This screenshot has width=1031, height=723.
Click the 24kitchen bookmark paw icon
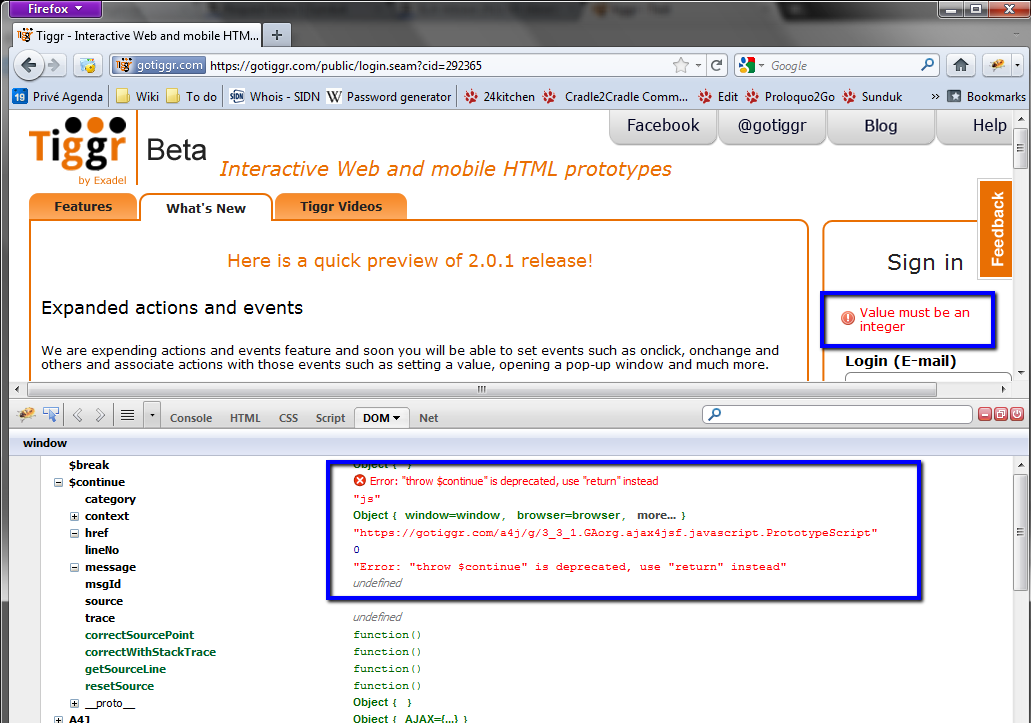tap(471, 97)
